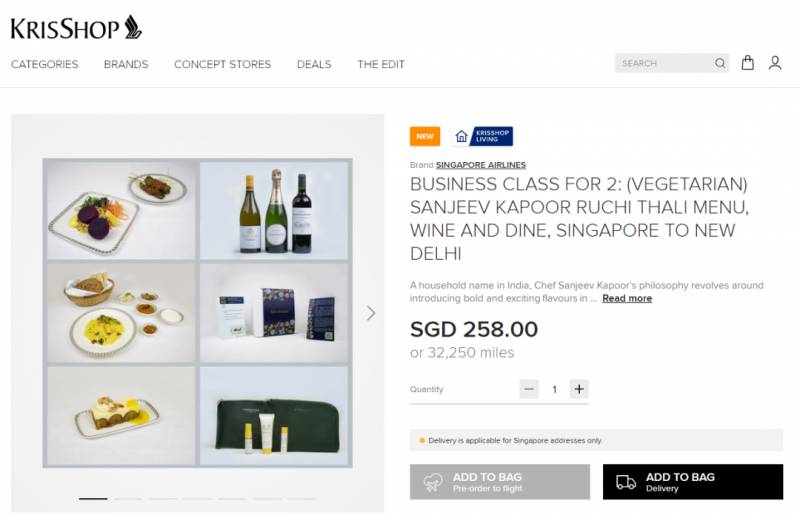This screenshot has width=800, height=515.
Task: Click the KrisShop logo
Action: pos(76,27)
